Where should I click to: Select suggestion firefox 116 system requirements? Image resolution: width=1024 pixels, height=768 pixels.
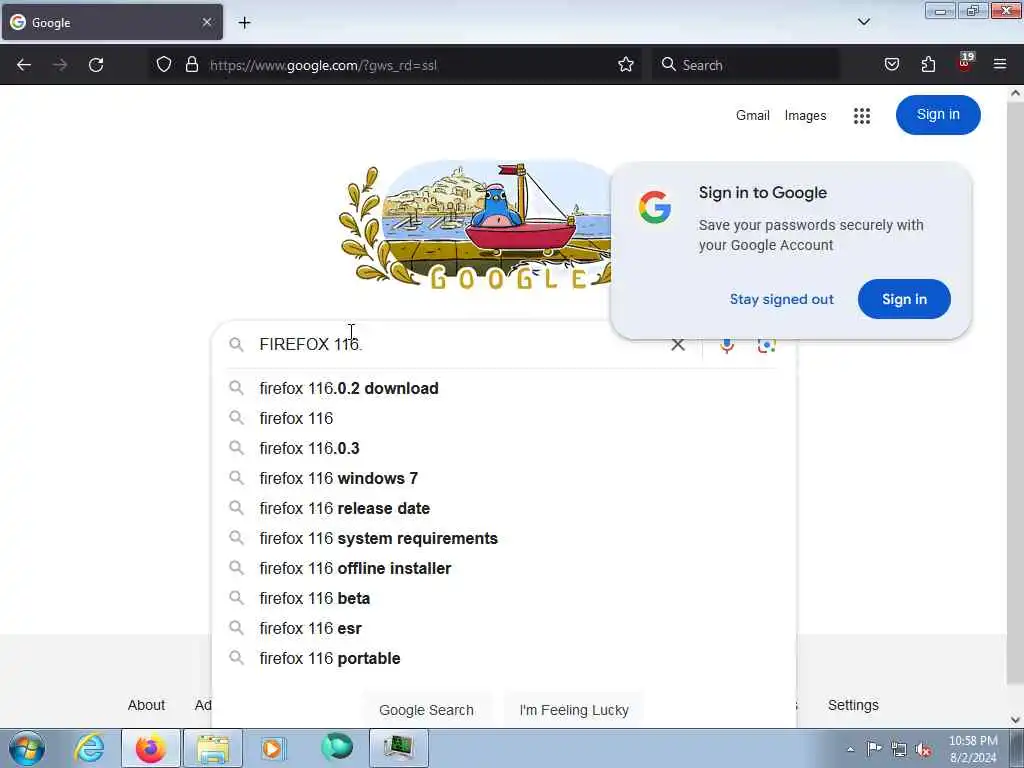[x=504, y=539]
